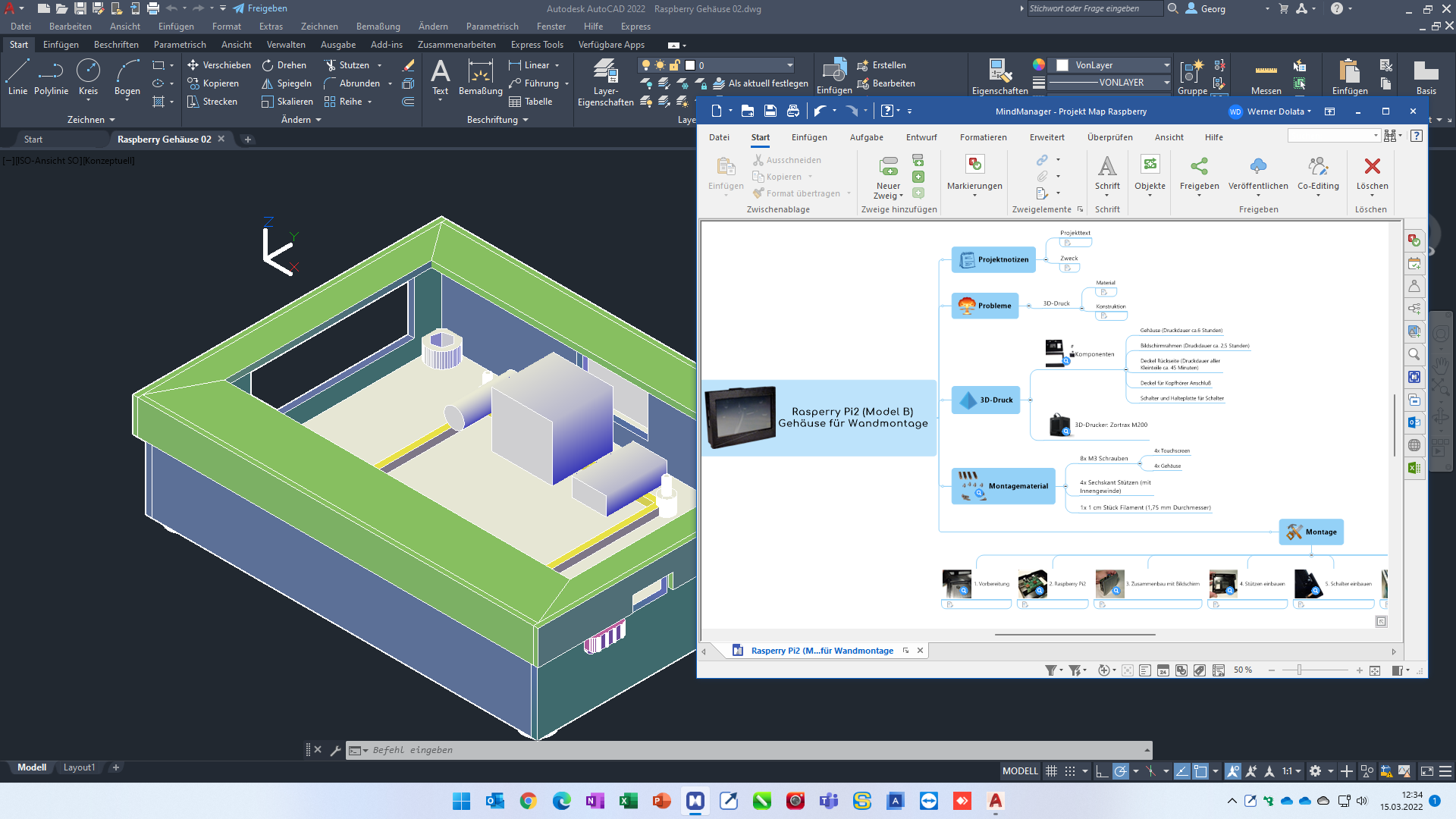Click Neuer Zweig icon in MindManager

click(x=888, y=165)
